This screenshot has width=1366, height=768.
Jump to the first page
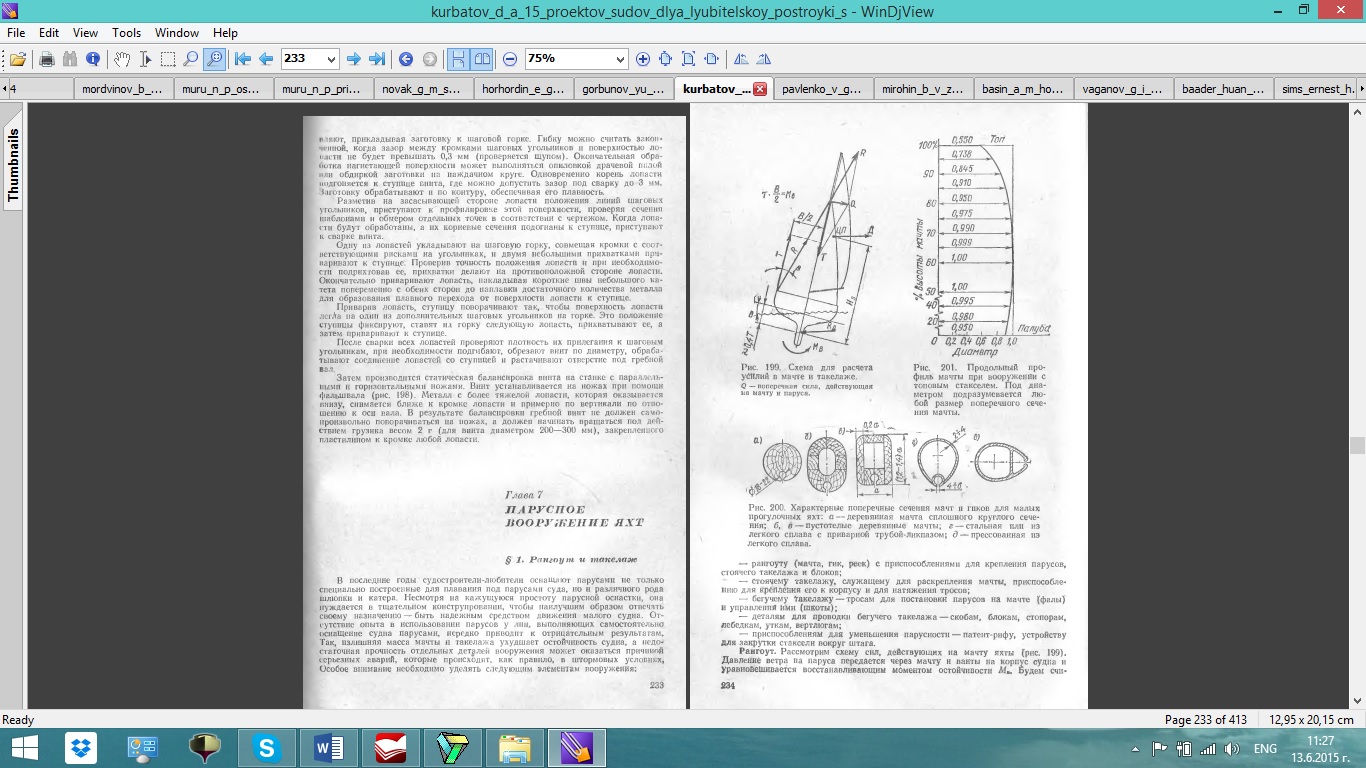(x=243, y=59)
